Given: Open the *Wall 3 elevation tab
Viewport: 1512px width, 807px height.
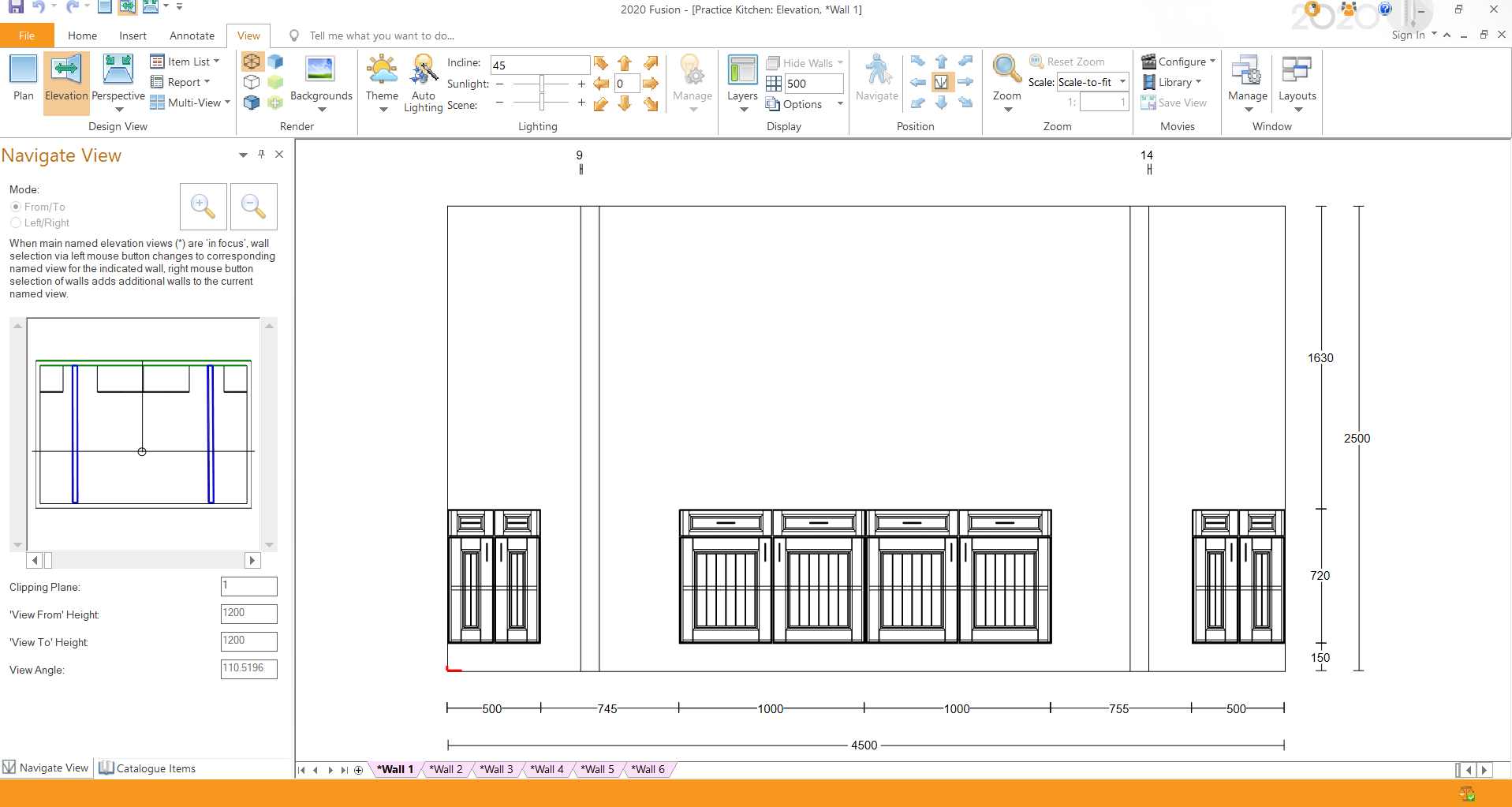Looking at the screenshot, I should [496, 769].
